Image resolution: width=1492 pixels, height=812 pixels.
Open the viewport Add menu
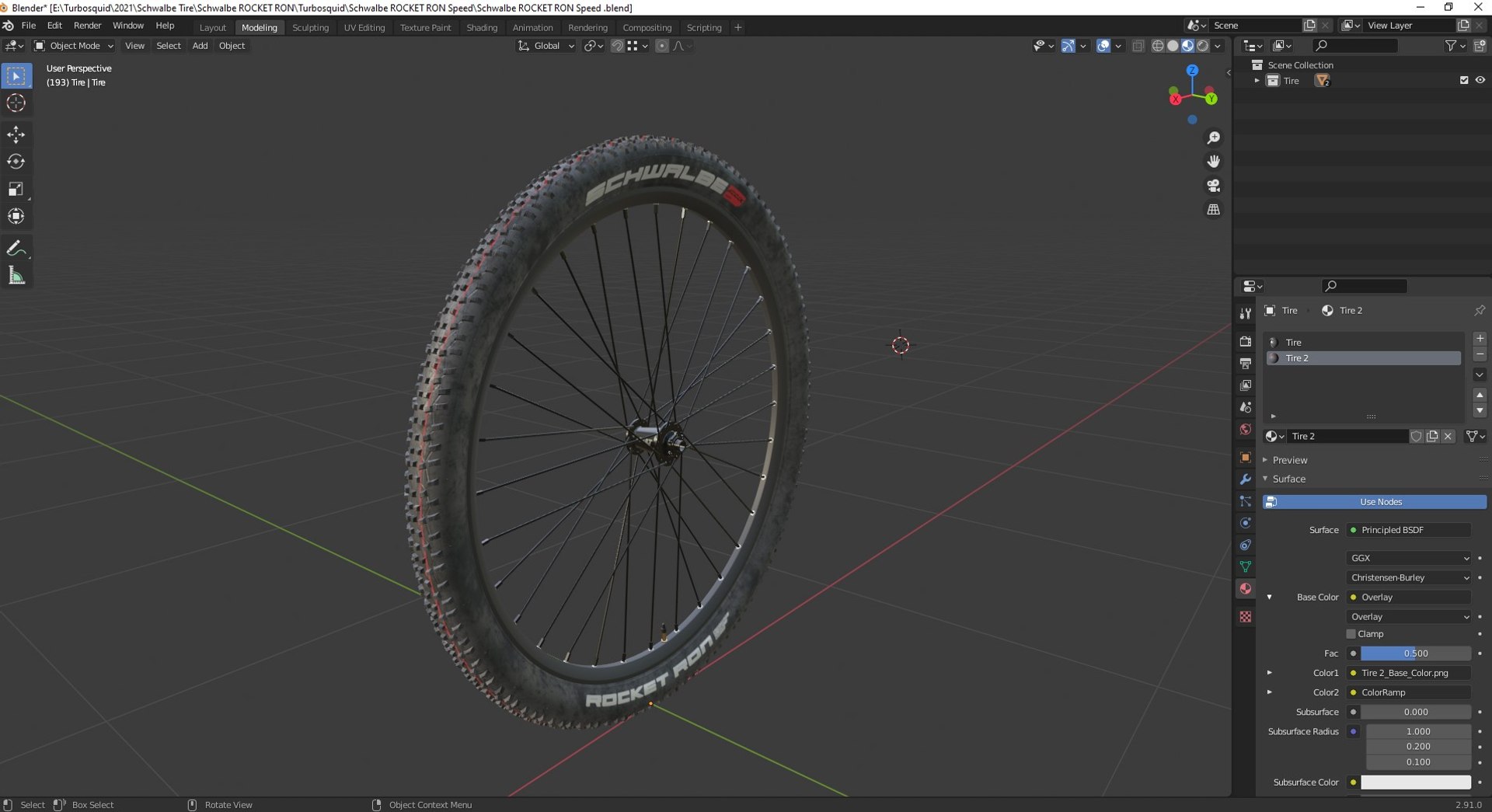pos(200,46)
